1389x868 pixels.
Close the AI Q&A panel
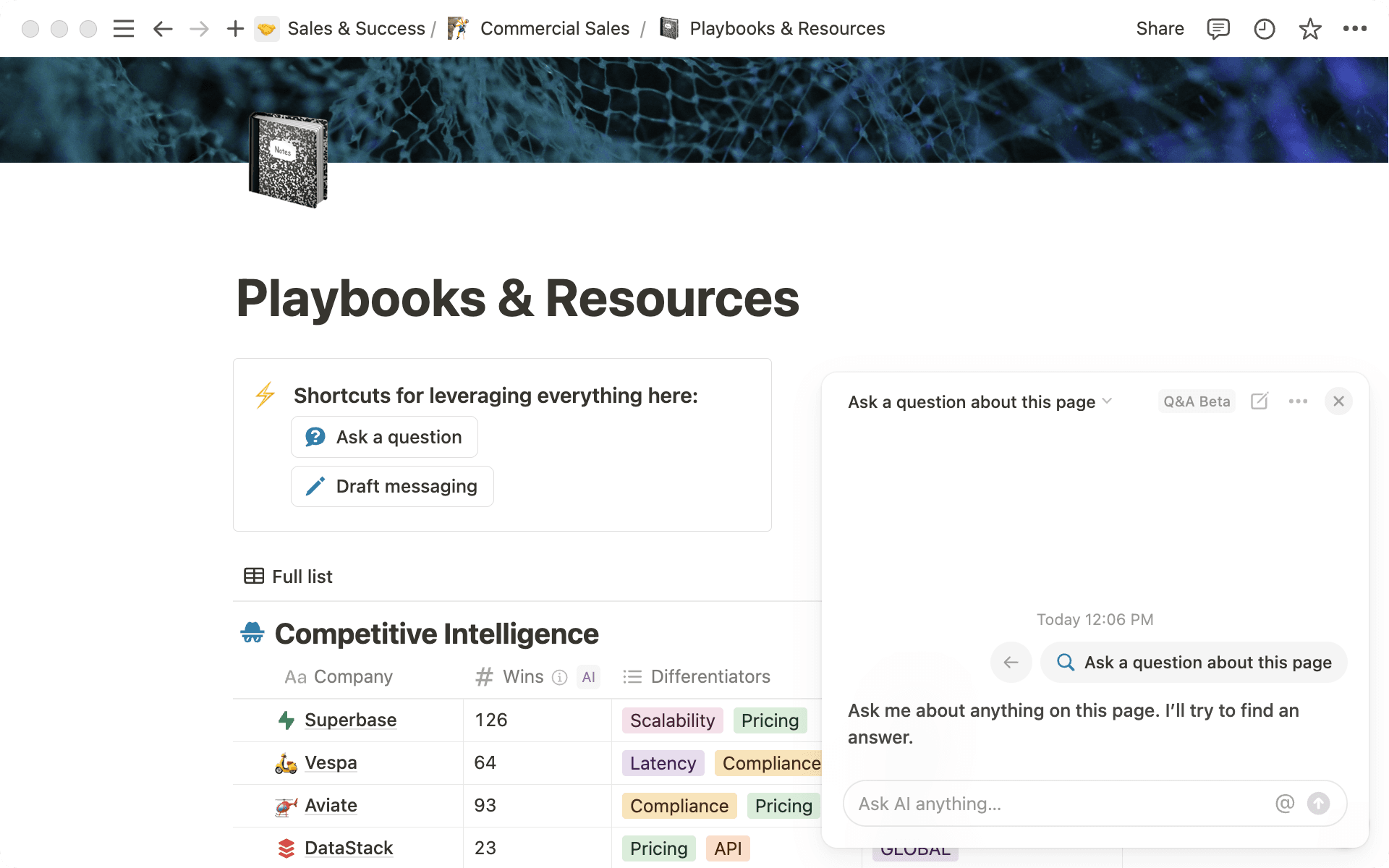tap(1338, 401)
